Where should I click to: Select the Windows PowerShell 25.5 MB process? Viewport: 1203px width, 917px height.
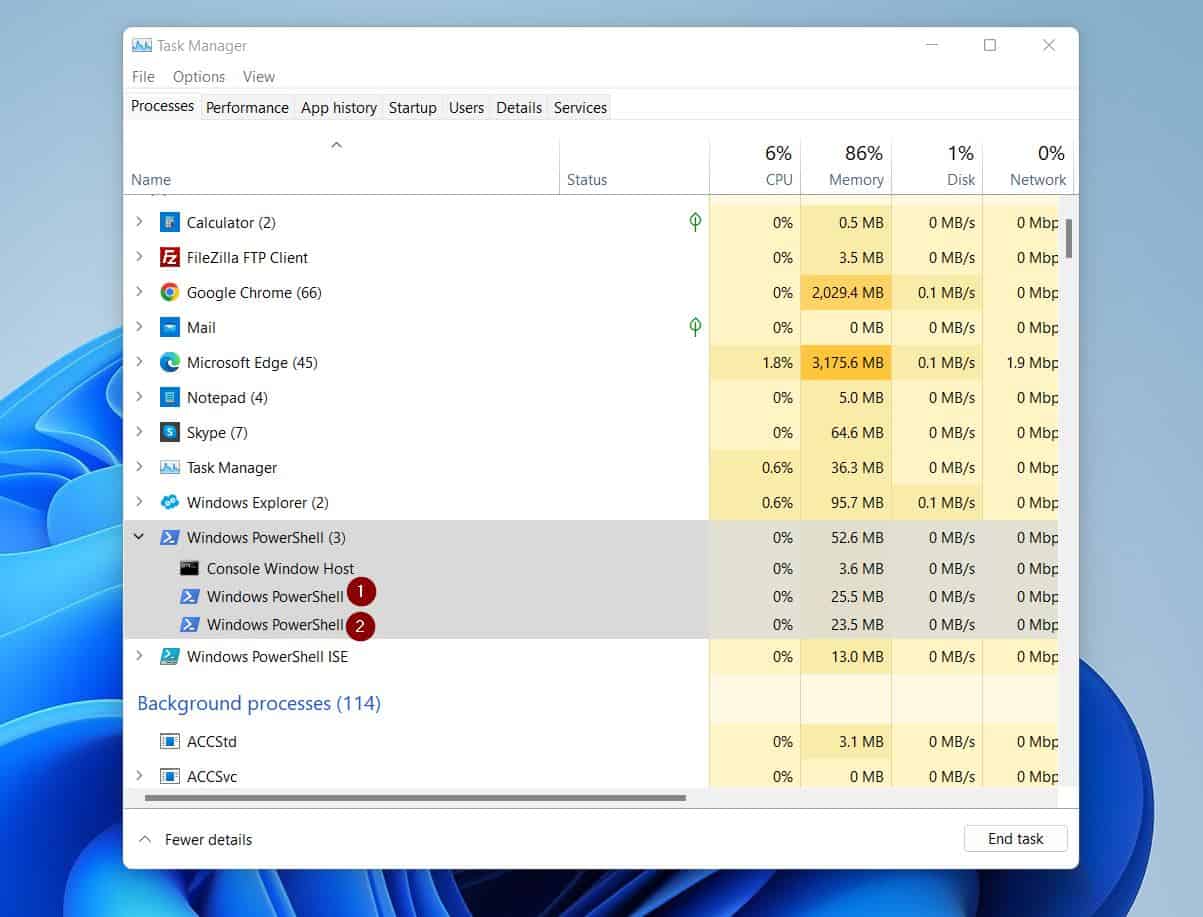(590, 596)
